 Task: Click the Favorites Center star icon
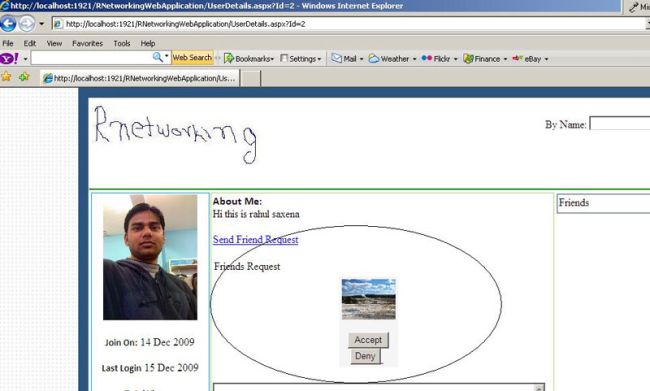tap(6, 77)
